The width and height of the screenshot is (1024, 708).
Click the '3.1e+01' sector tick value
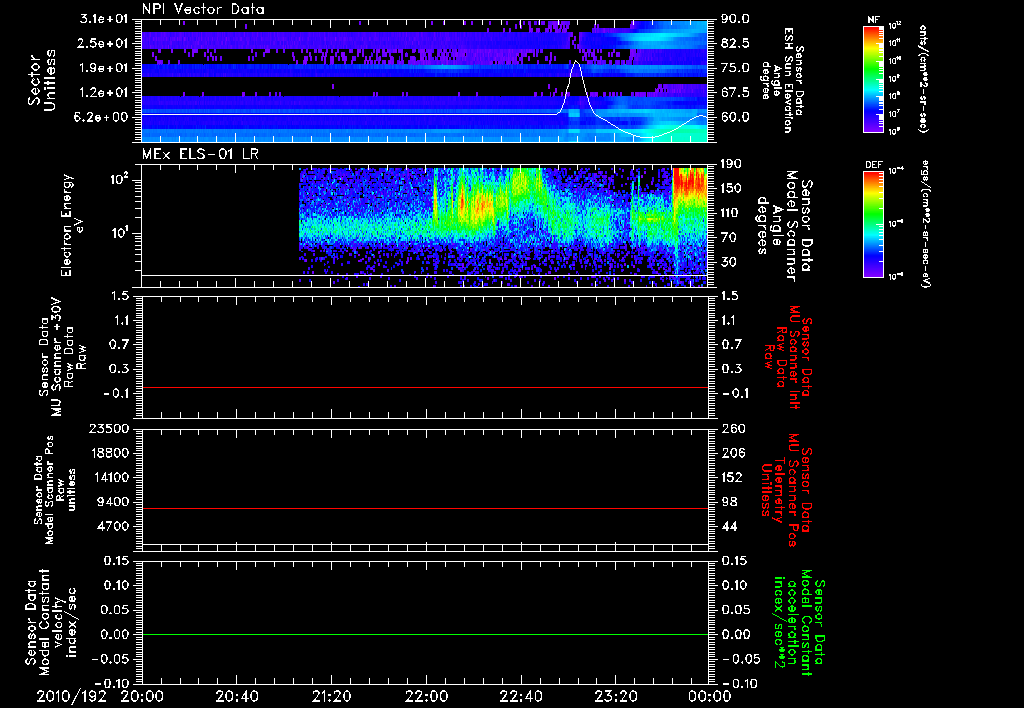(x=104, y=19)
